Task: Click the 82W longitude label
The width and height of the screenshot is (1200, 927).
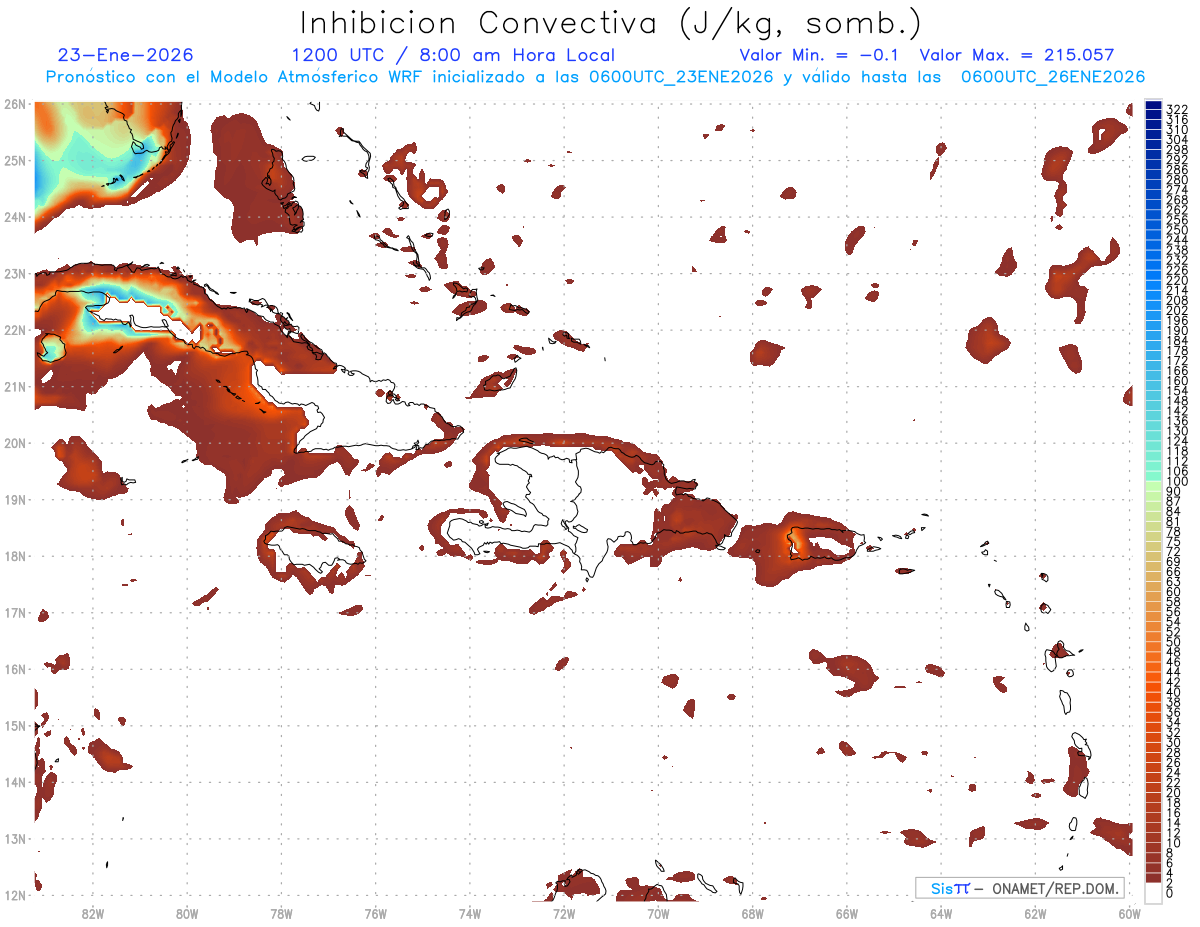Action: coord(92,913)
